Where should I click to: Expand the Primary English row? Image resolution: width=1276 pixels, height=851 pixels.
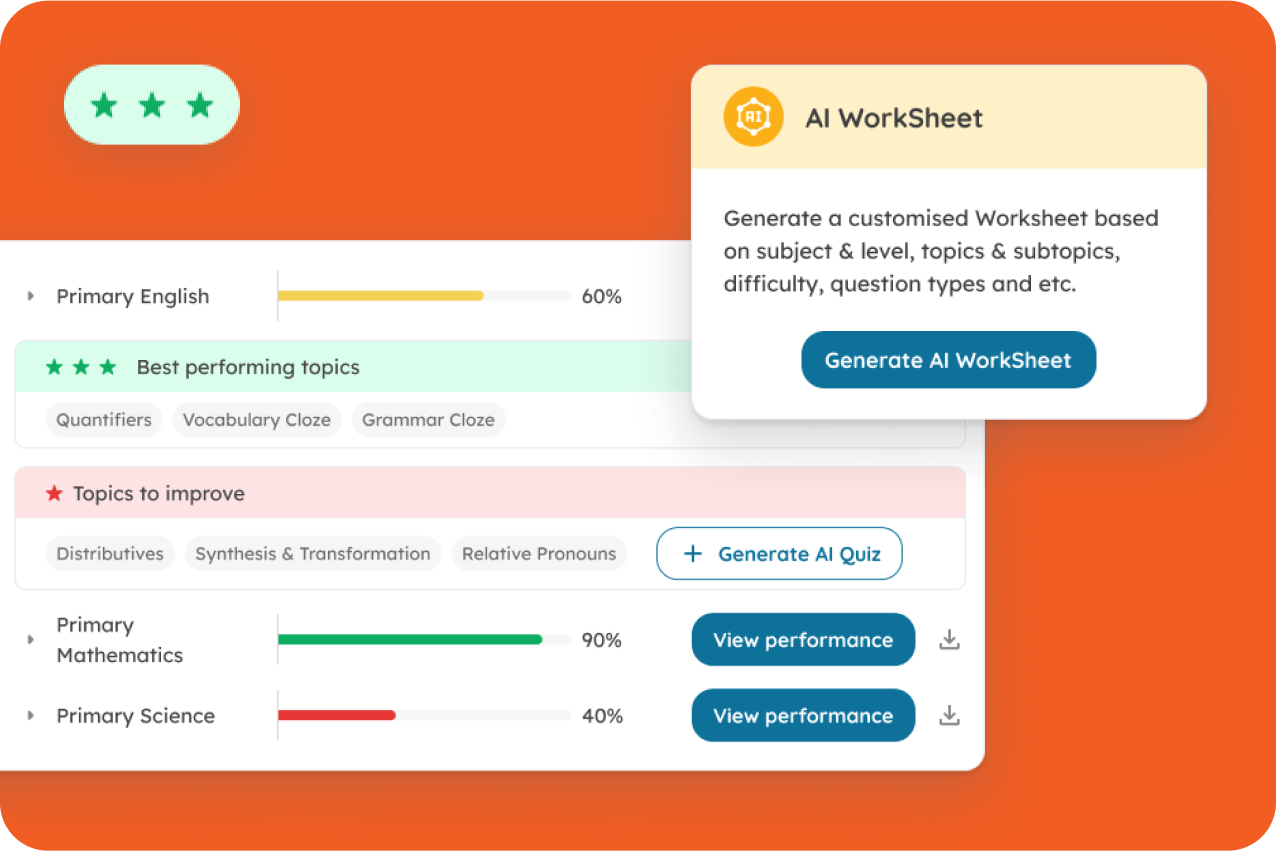coord(31,296)
